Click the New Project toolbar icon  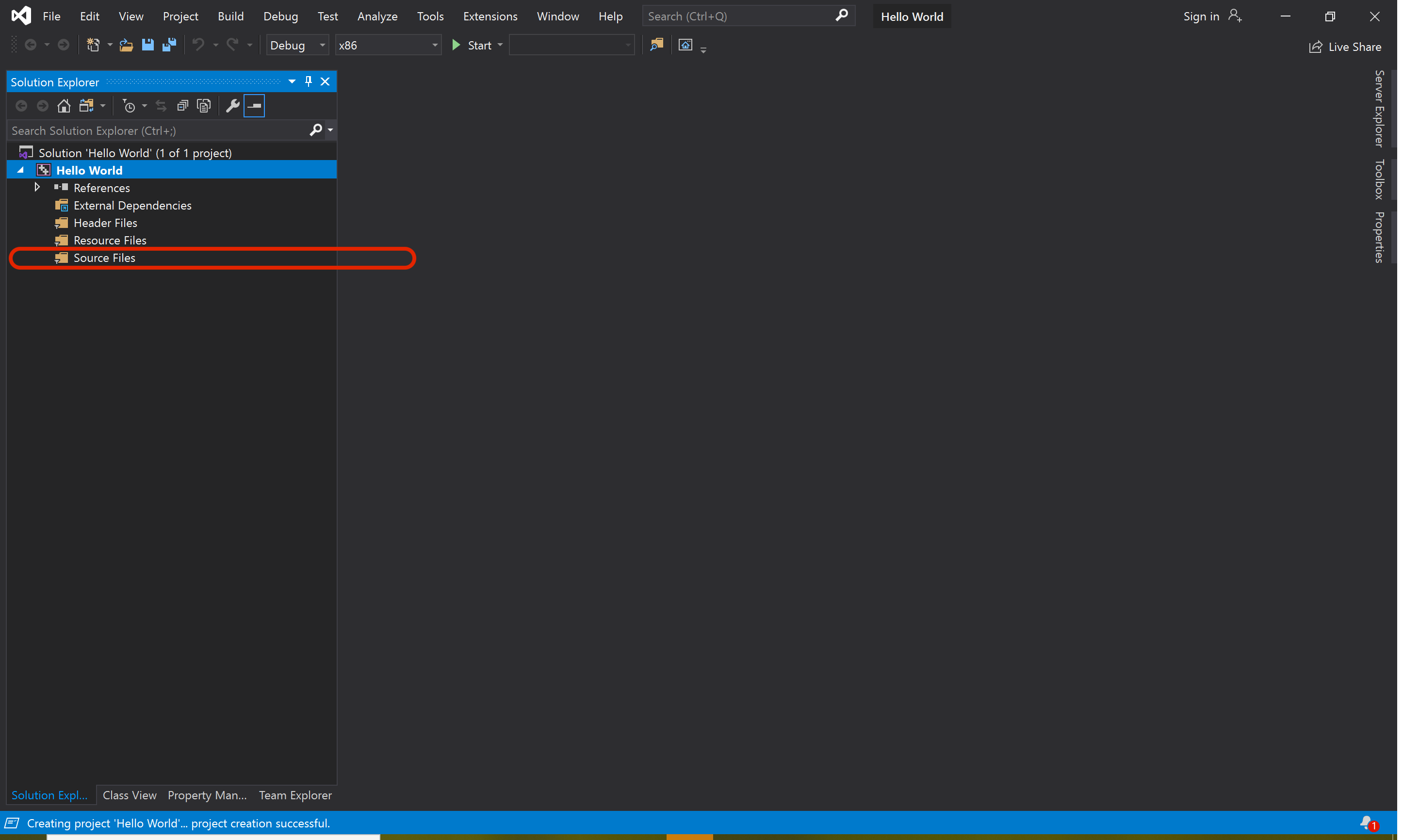click(x=93, y=45)
